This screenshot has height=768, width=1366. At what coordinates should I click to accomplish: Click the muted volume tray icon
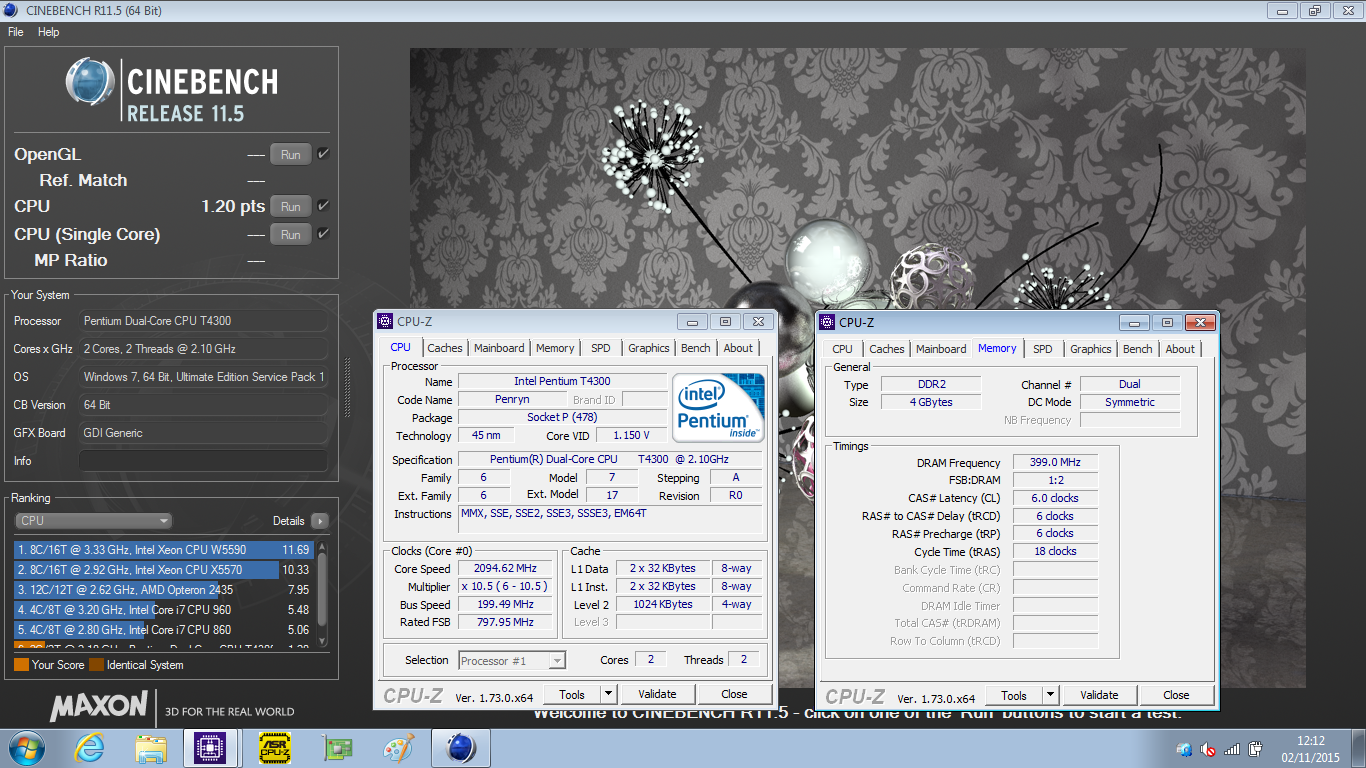pyautogui.click(x=1208, y=749)
